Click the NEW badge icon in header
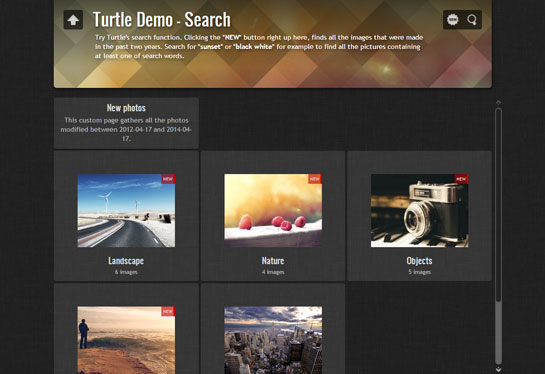 point(453,20)
